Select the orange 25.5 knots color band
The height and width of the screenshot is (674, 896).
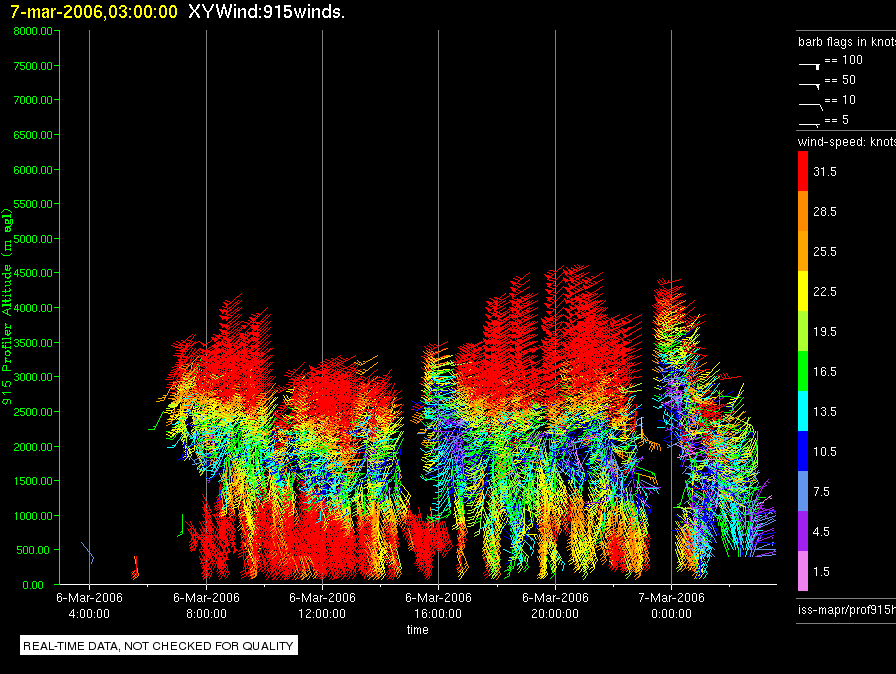(803, 251)
